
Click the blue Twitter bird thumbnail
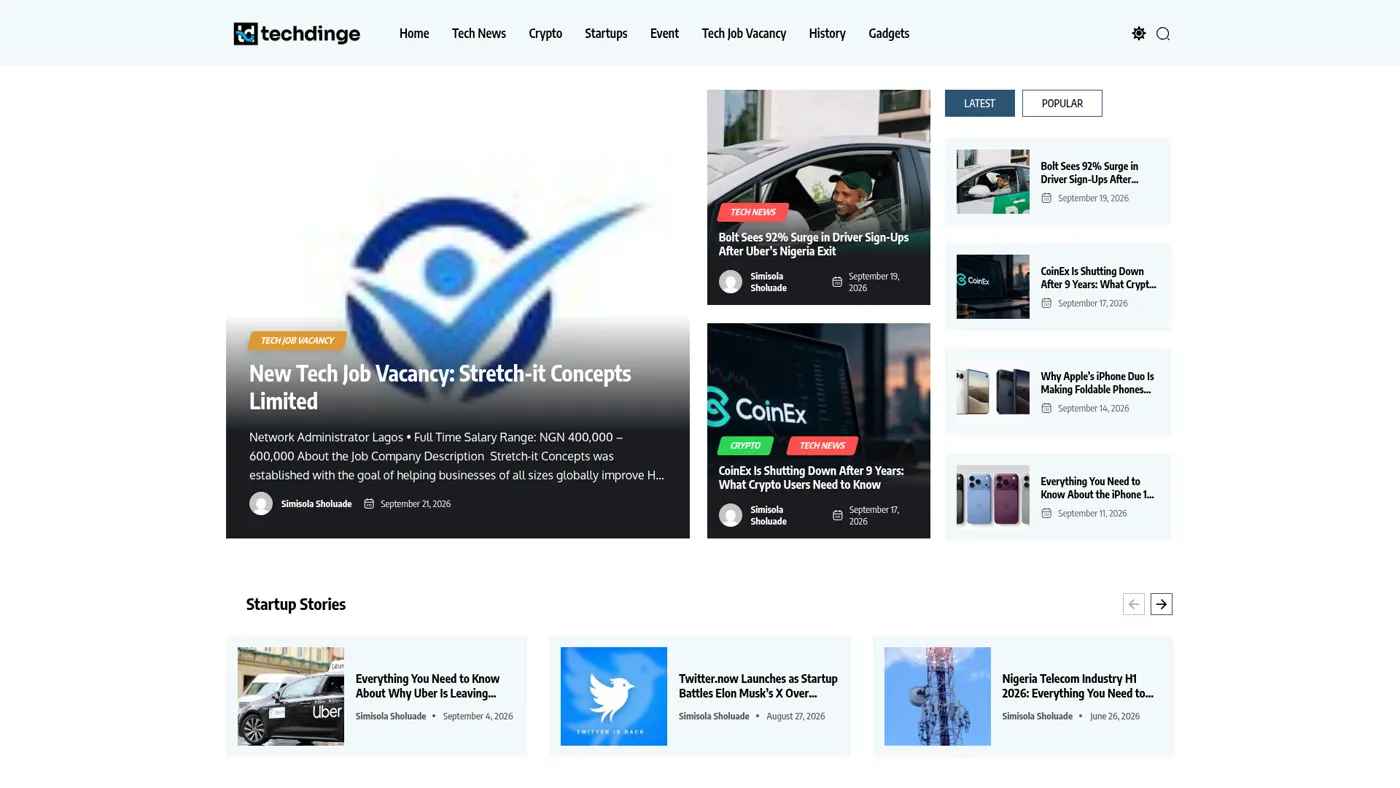point(614,696)
